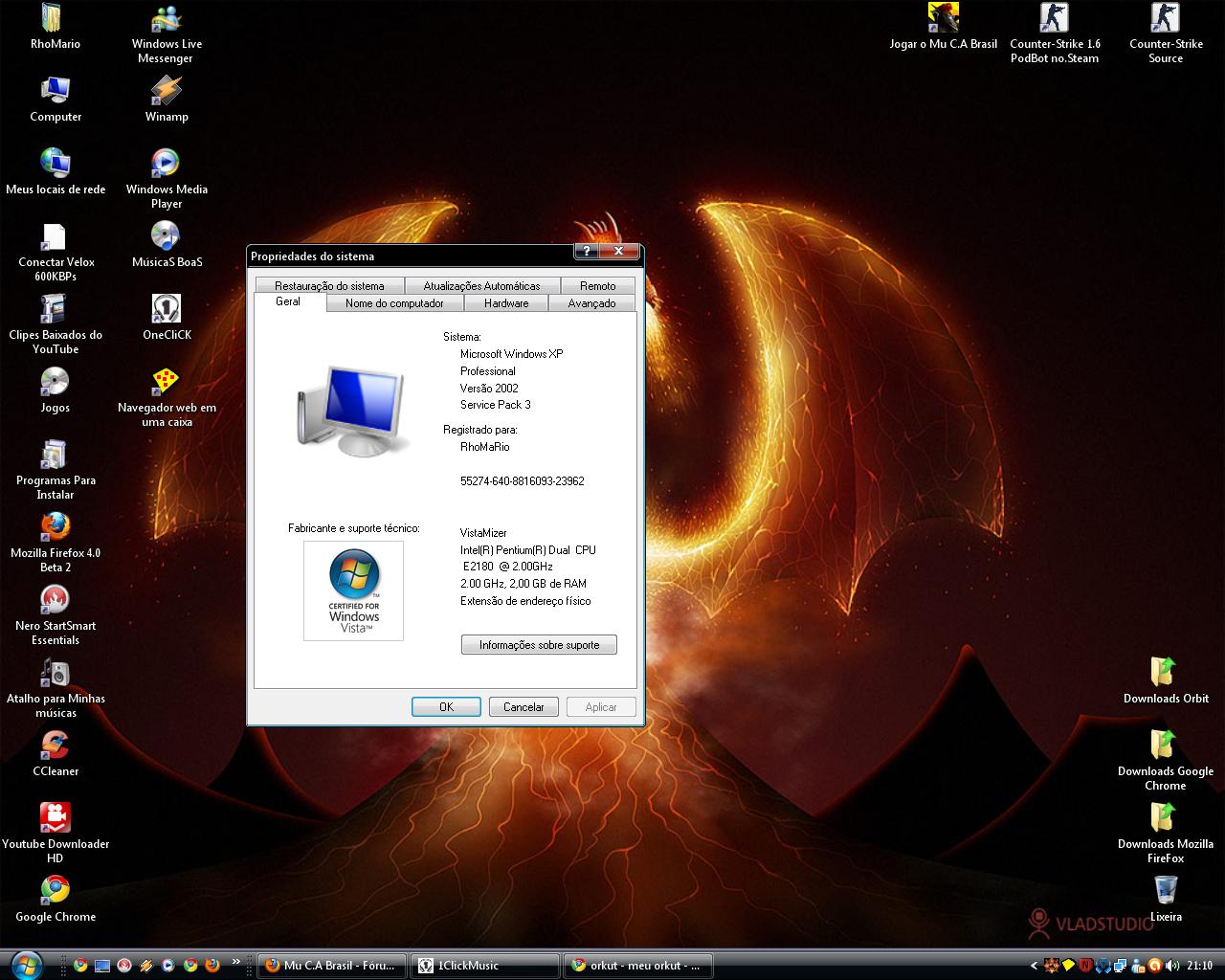Open Counter-Strike Source desktop shortcut
This screenshot has width=1225, height=980.
click(1166, 20)
